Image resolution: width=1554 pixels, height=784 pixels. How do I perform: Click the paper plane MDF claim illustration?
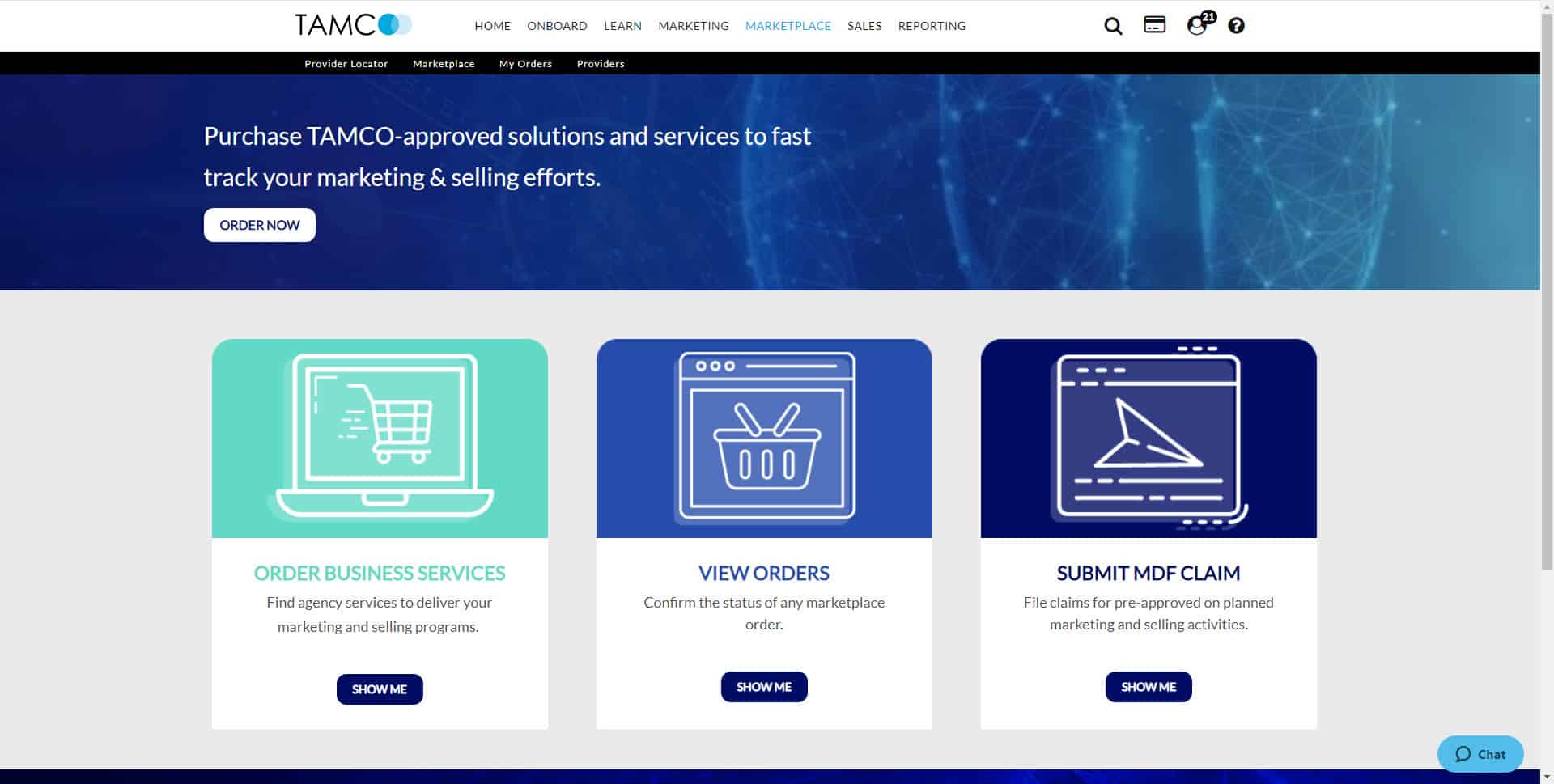tap(1149, 438)
